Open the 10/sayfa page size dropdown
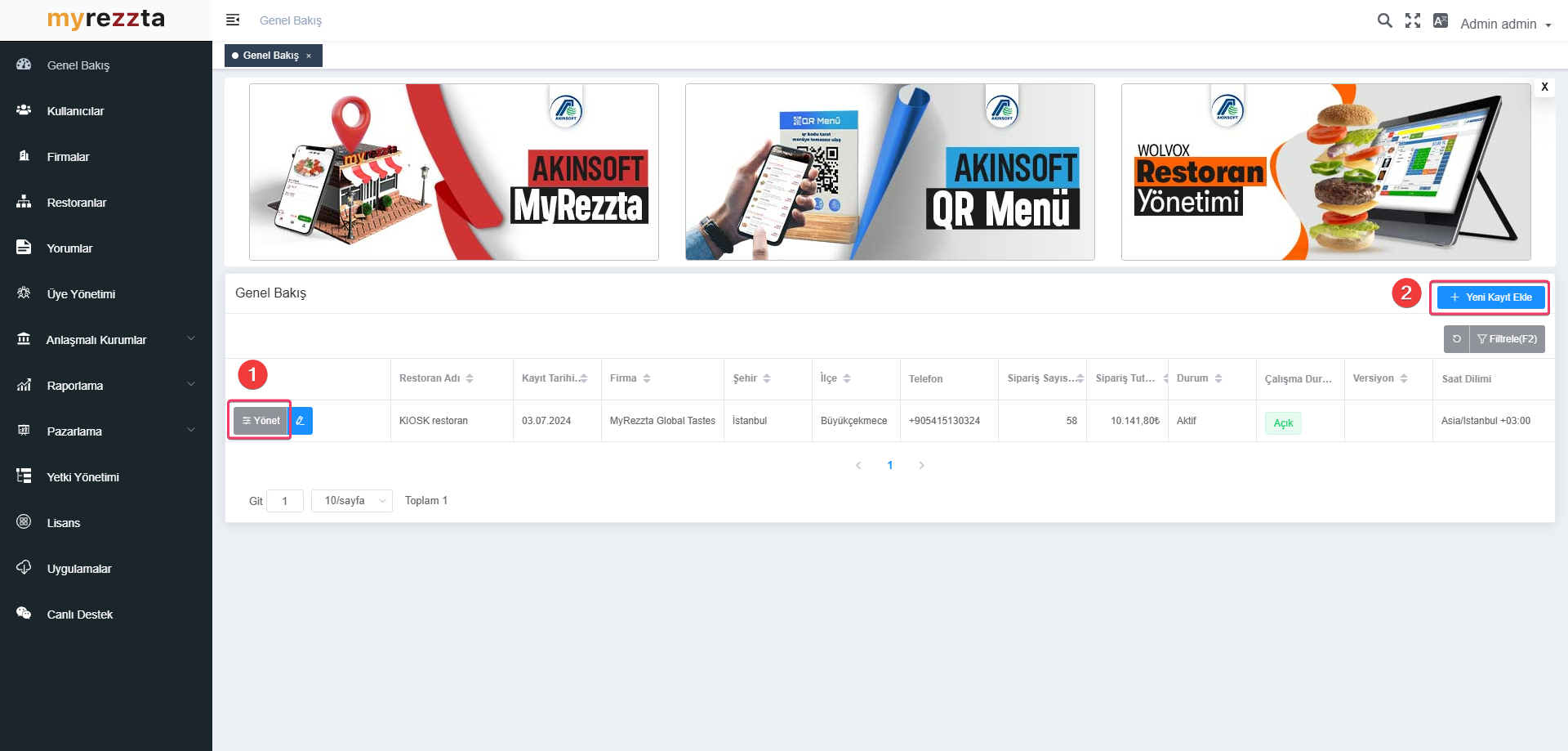 tap(352, 501)
